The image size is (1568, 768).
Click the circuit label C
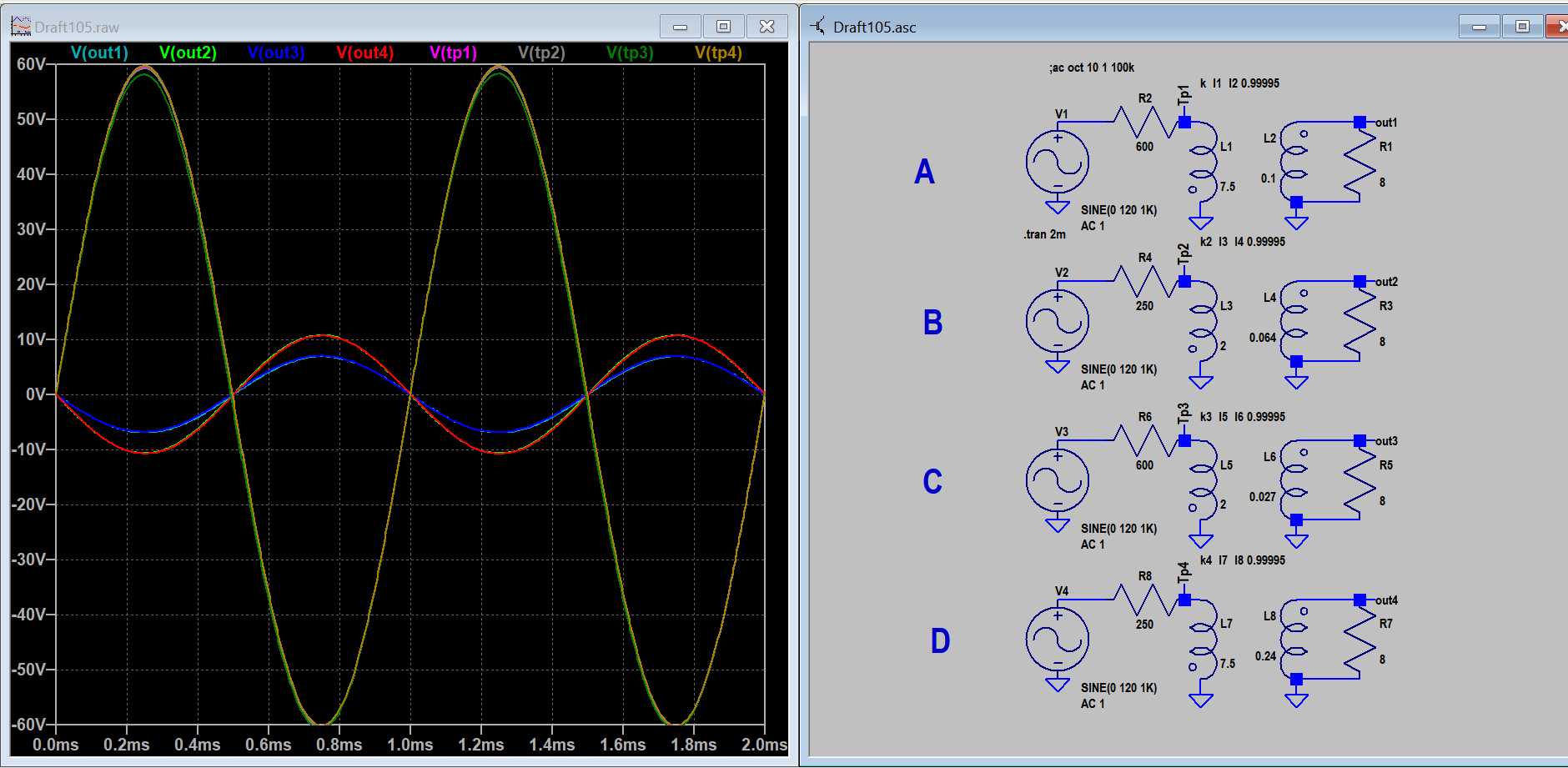click(x=932, y=482)
